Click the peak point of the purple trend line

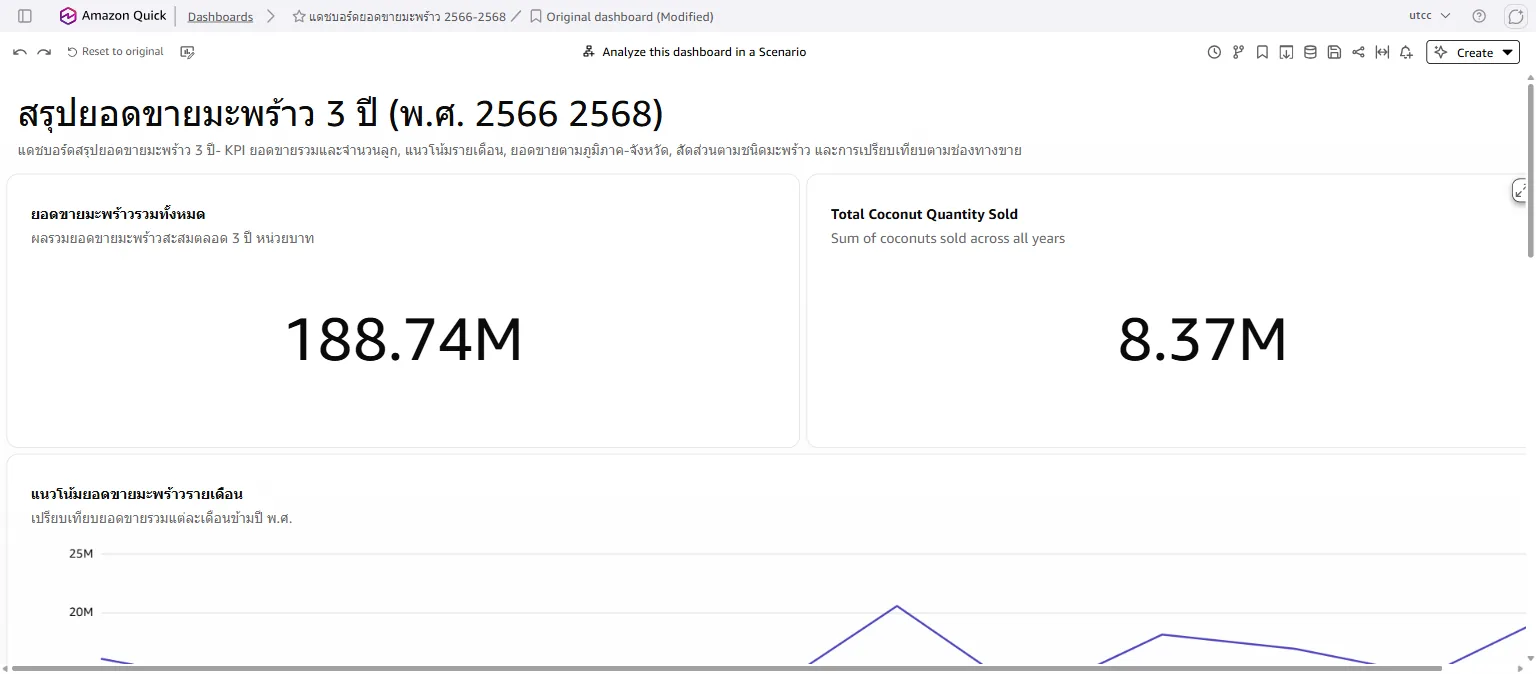tap(897, 606)
